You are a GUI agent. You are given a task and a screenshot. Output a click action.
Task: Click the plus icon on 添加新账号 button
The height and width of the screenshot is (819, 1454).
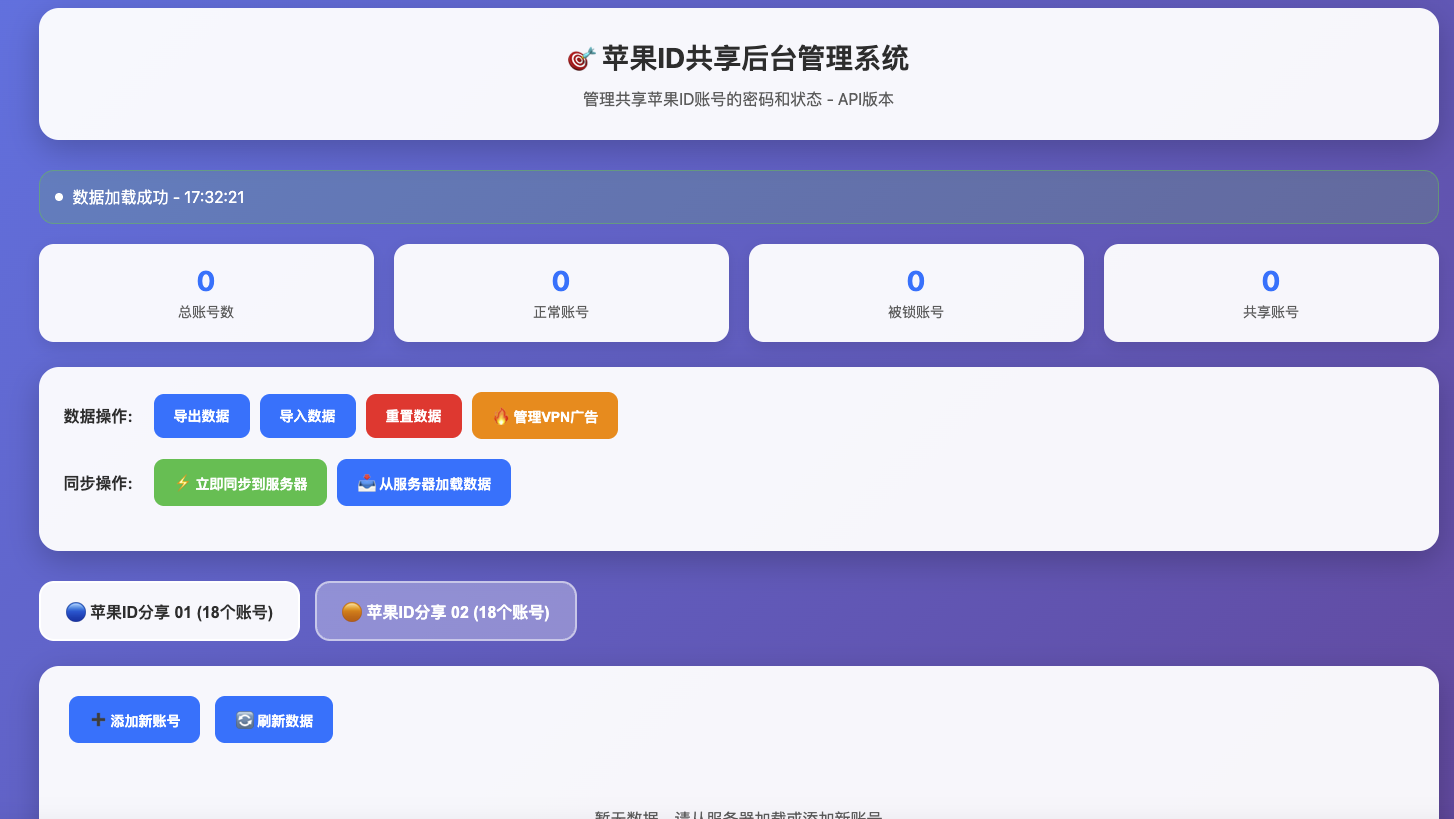tap(97, 719)
